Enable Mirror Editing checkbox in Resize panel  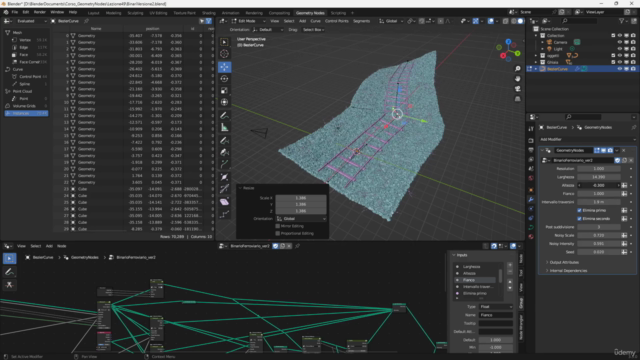[278, 226]
